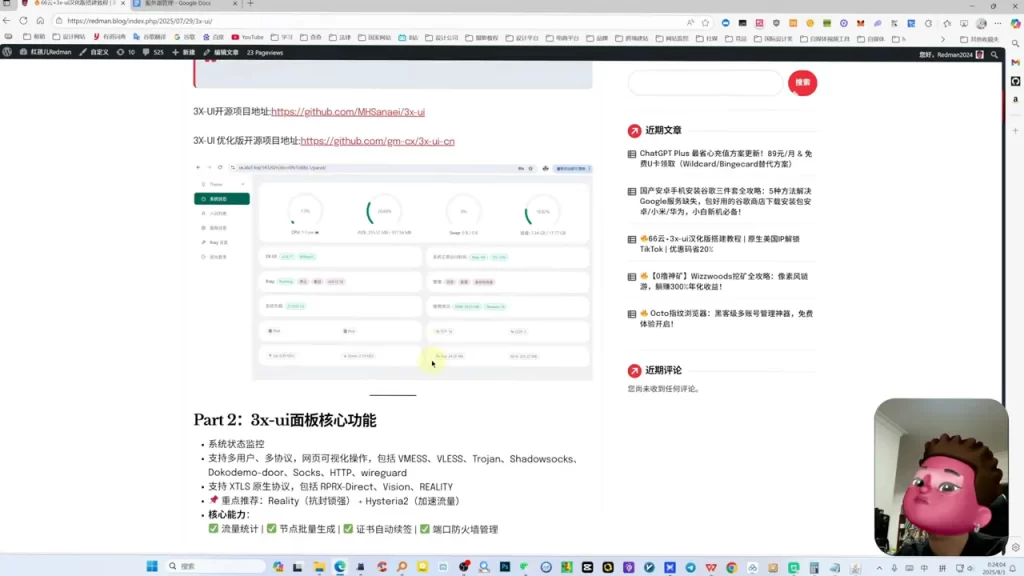Open the 66 Cloud 3x-ui tutorial article
Viewport: 1024px width, 576px height.
click(x=720, y=244)
